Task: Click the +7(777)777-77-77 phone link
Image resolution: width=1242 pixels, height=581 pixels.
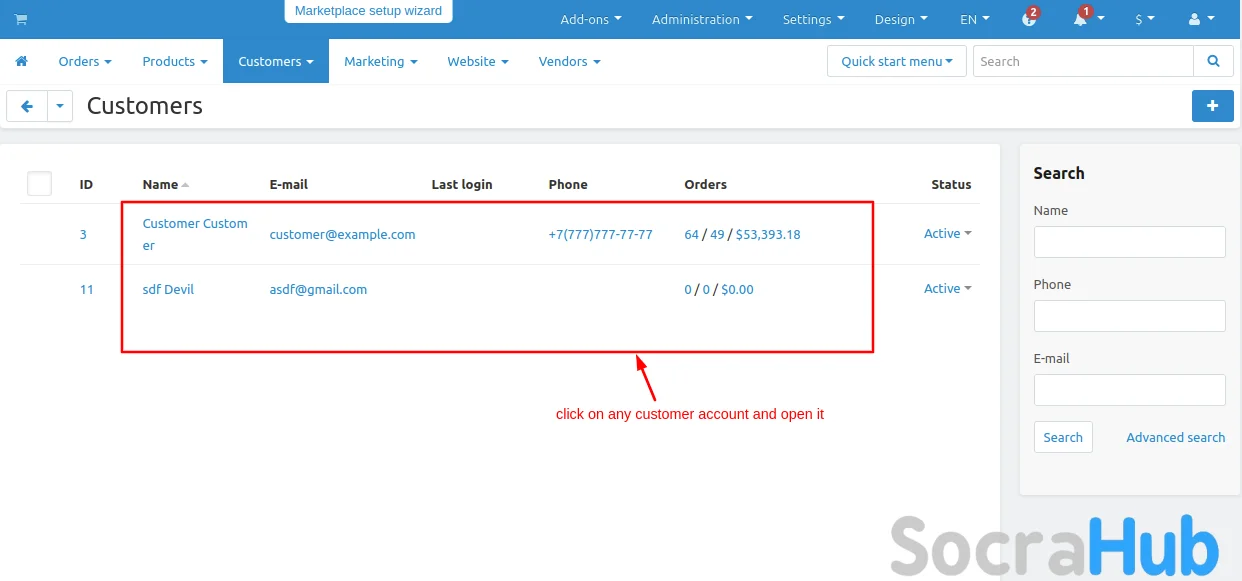Action: (x=600, y=234)
